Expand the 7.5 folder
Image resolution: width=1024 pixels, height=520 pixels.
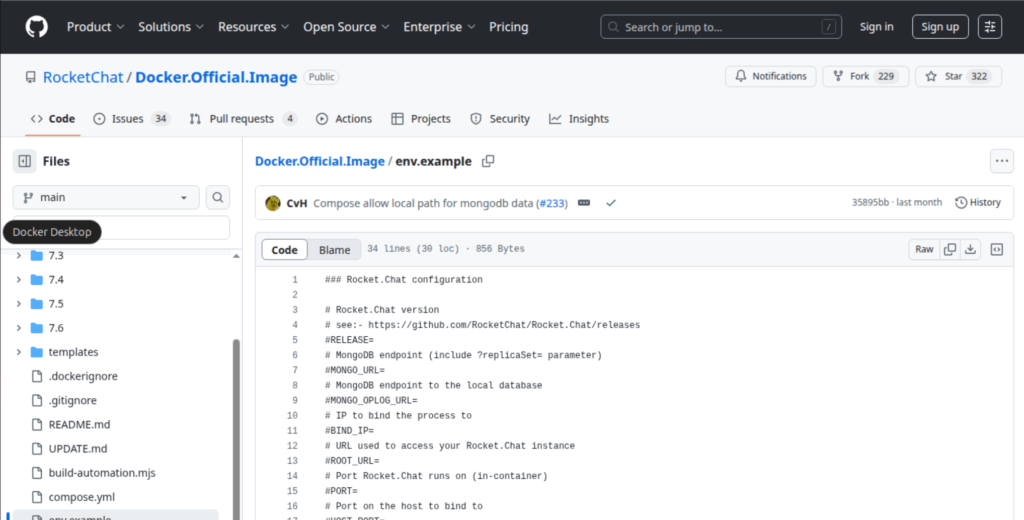[18, 304]
